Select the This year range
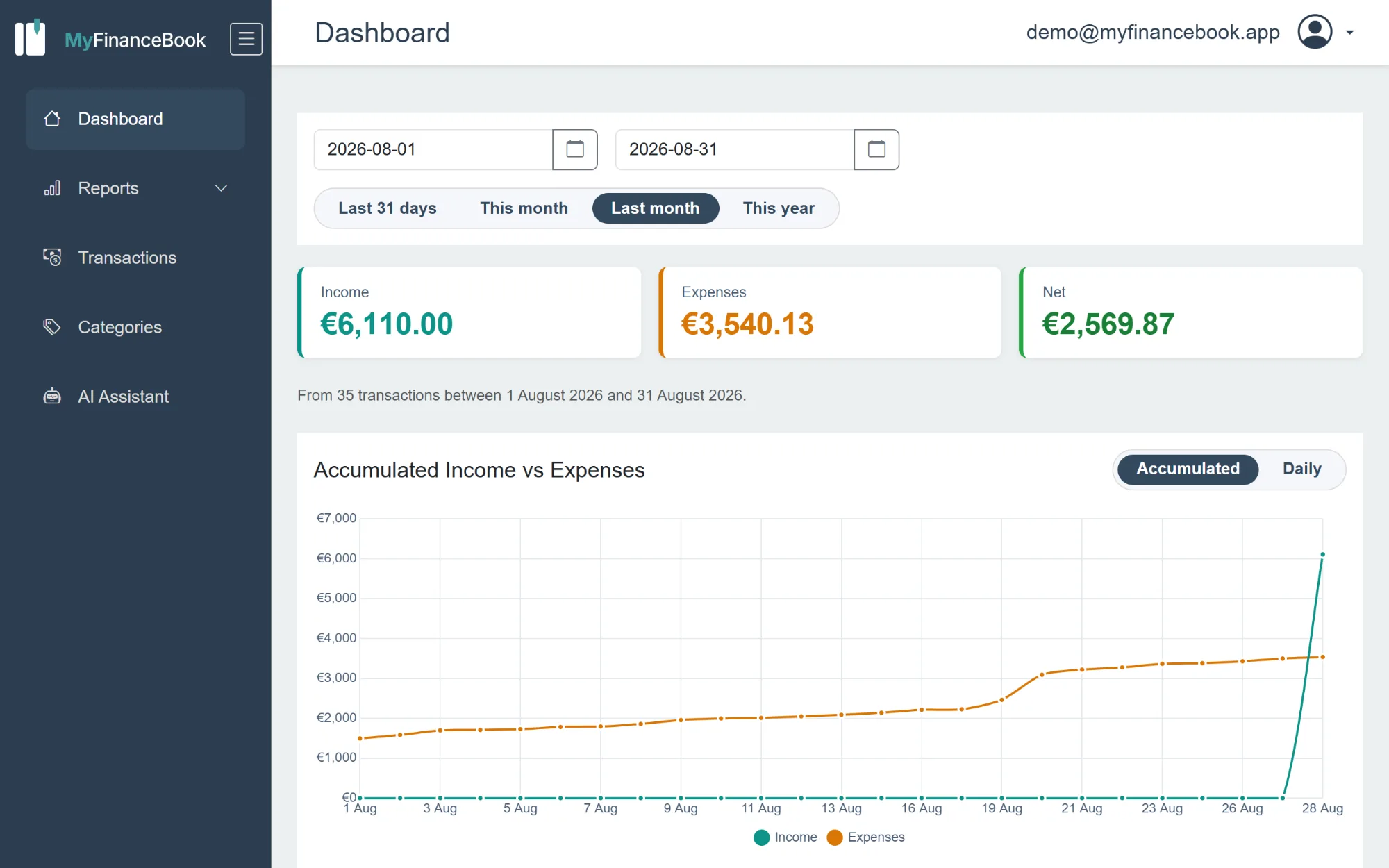The height and width of the screenshot is (868, 1389). click(x=779, y=208)
